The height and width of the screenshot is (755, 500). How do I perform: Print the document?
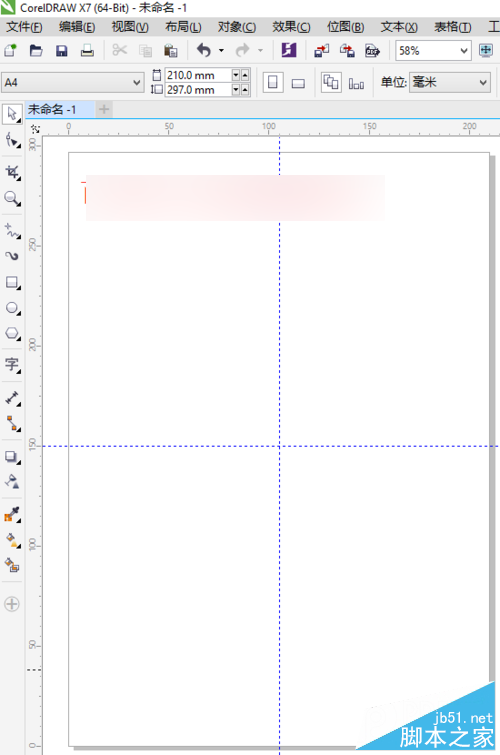point(87,50)
